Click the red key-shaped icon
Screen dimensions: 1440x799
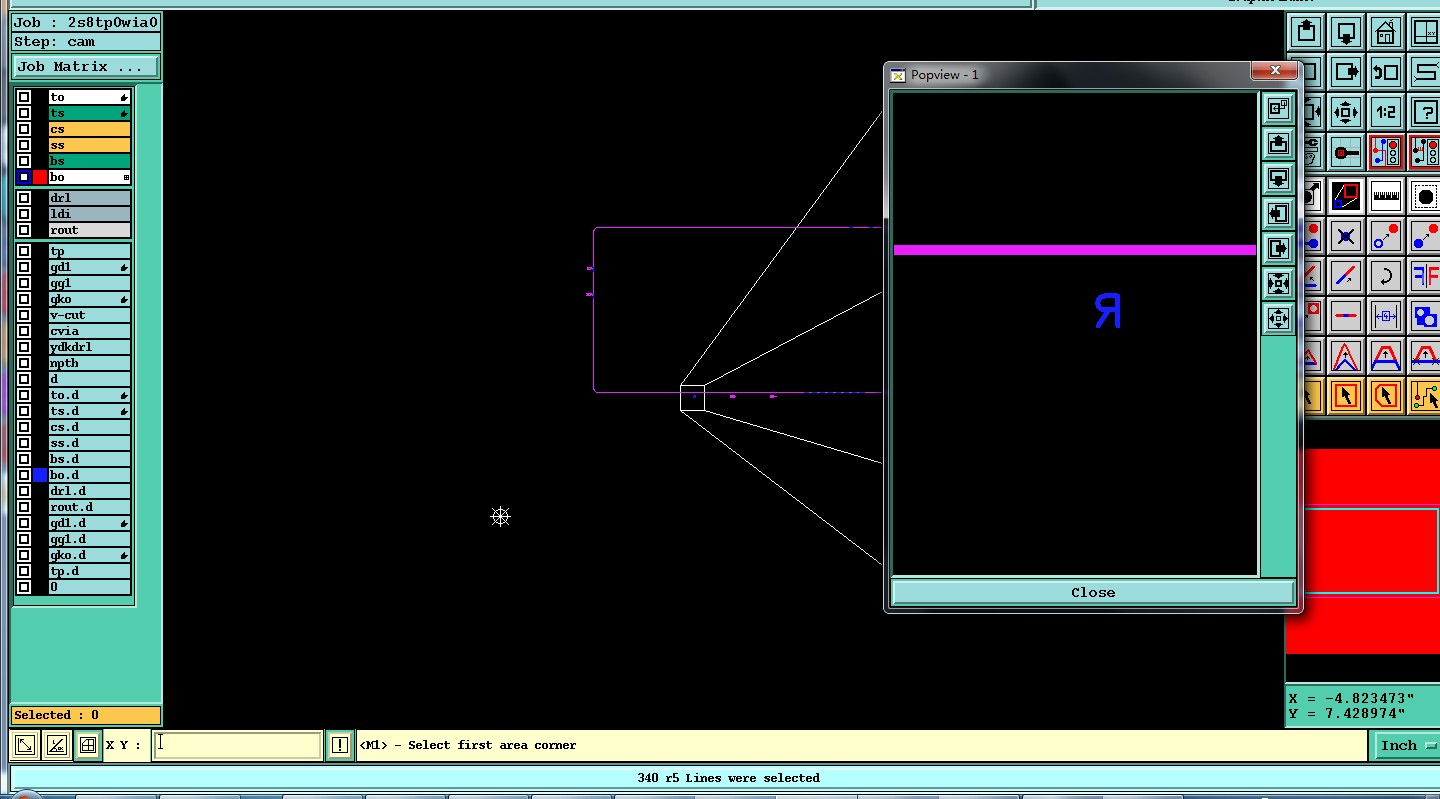[1346, 152]
